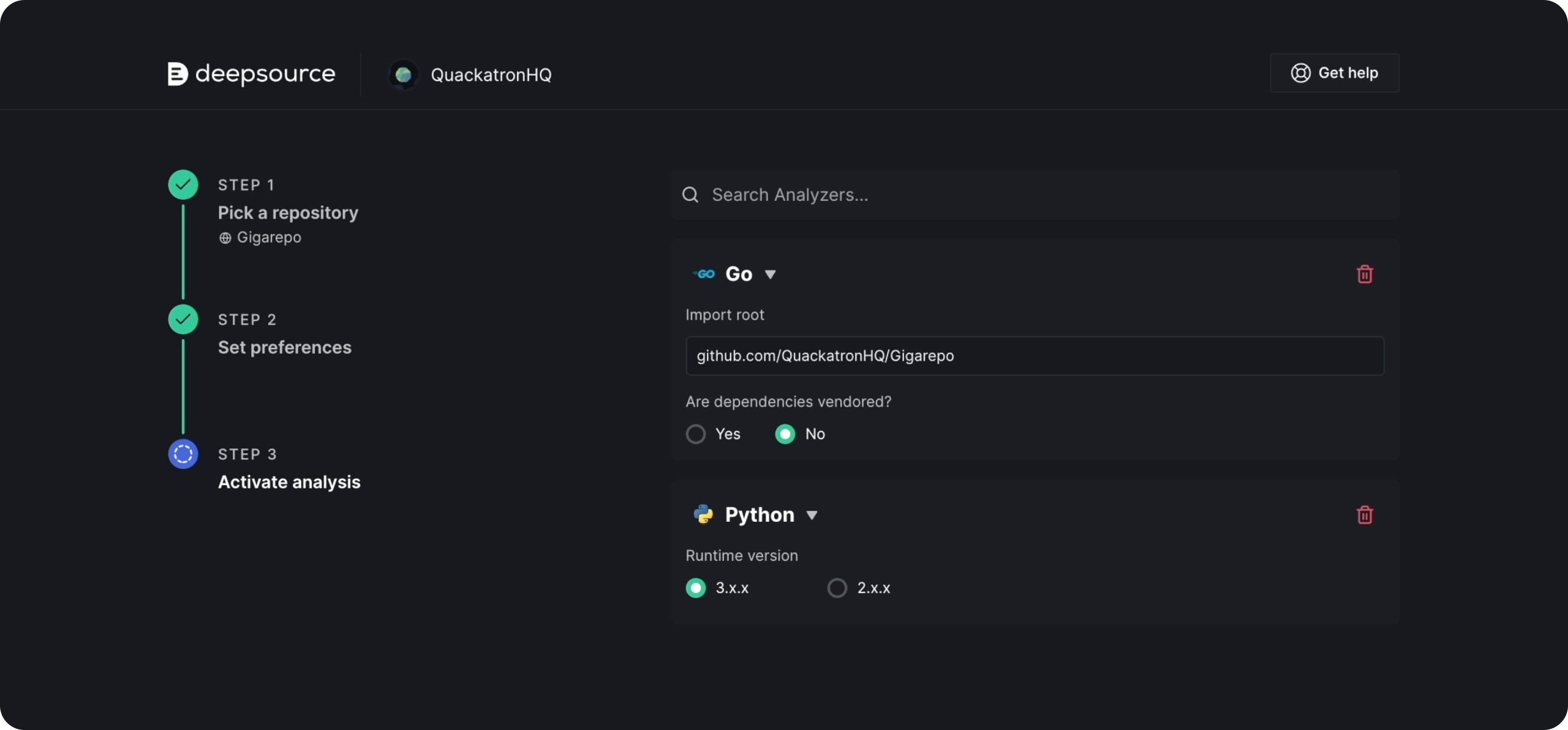Open the QuackatronHQ account switcher

click(x=490, y=75)
